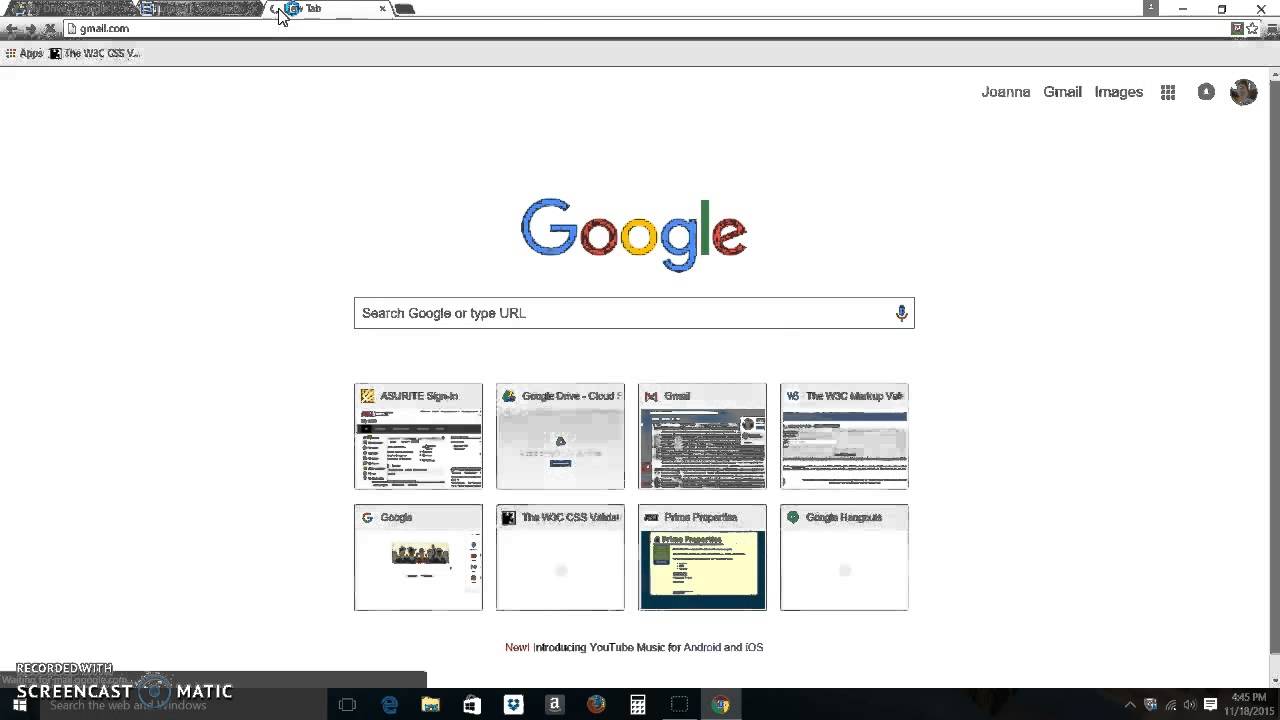Launch Firefox from taskbar

pyautogui.click(x=596, y=705)
